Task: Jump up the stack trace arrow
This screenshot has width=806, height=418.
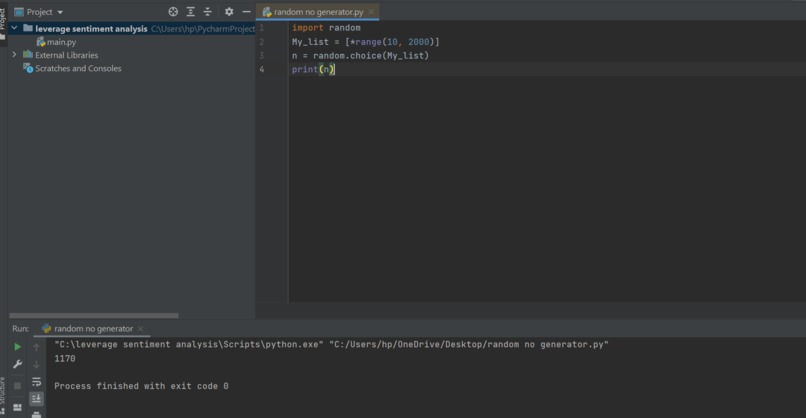Action: [x=36, y=347]
